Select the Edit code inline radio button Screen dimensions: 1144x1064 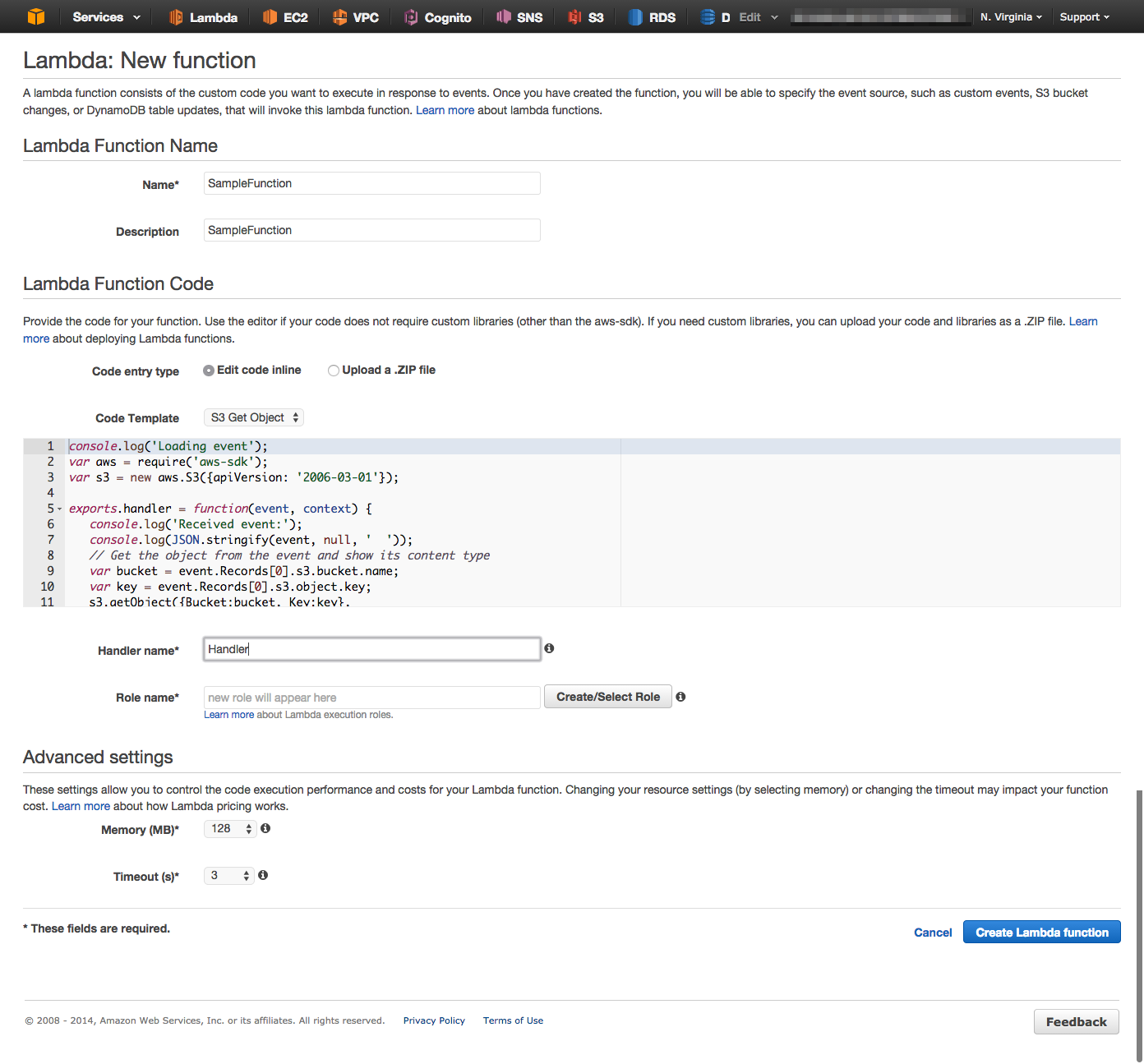coord(209,371)
